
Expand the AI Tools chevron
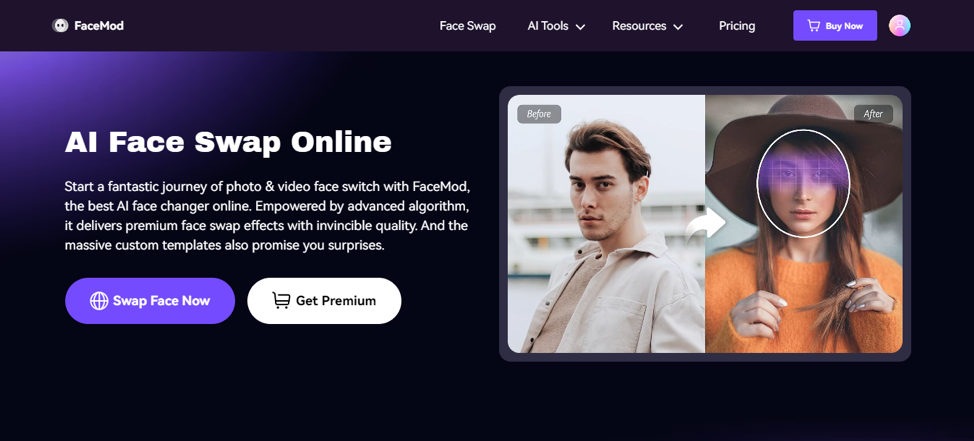pyautogui.click(x=580, y=27)
